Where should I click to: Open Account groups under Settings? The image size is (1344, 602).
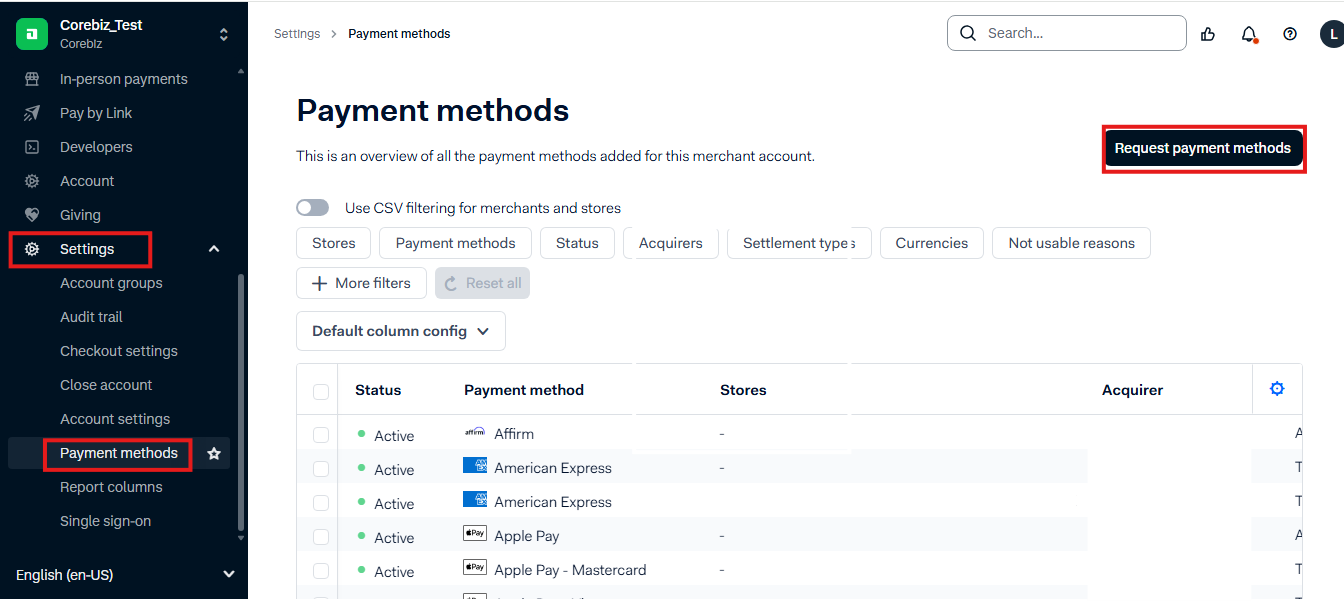(111, 283)
